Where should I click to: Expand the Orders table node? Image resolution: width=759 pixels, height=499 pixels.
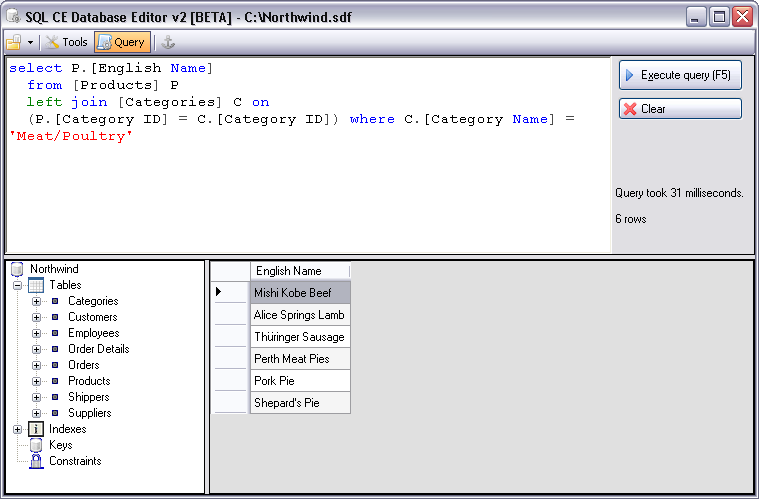pyautogui.click(x=36, y=365)
